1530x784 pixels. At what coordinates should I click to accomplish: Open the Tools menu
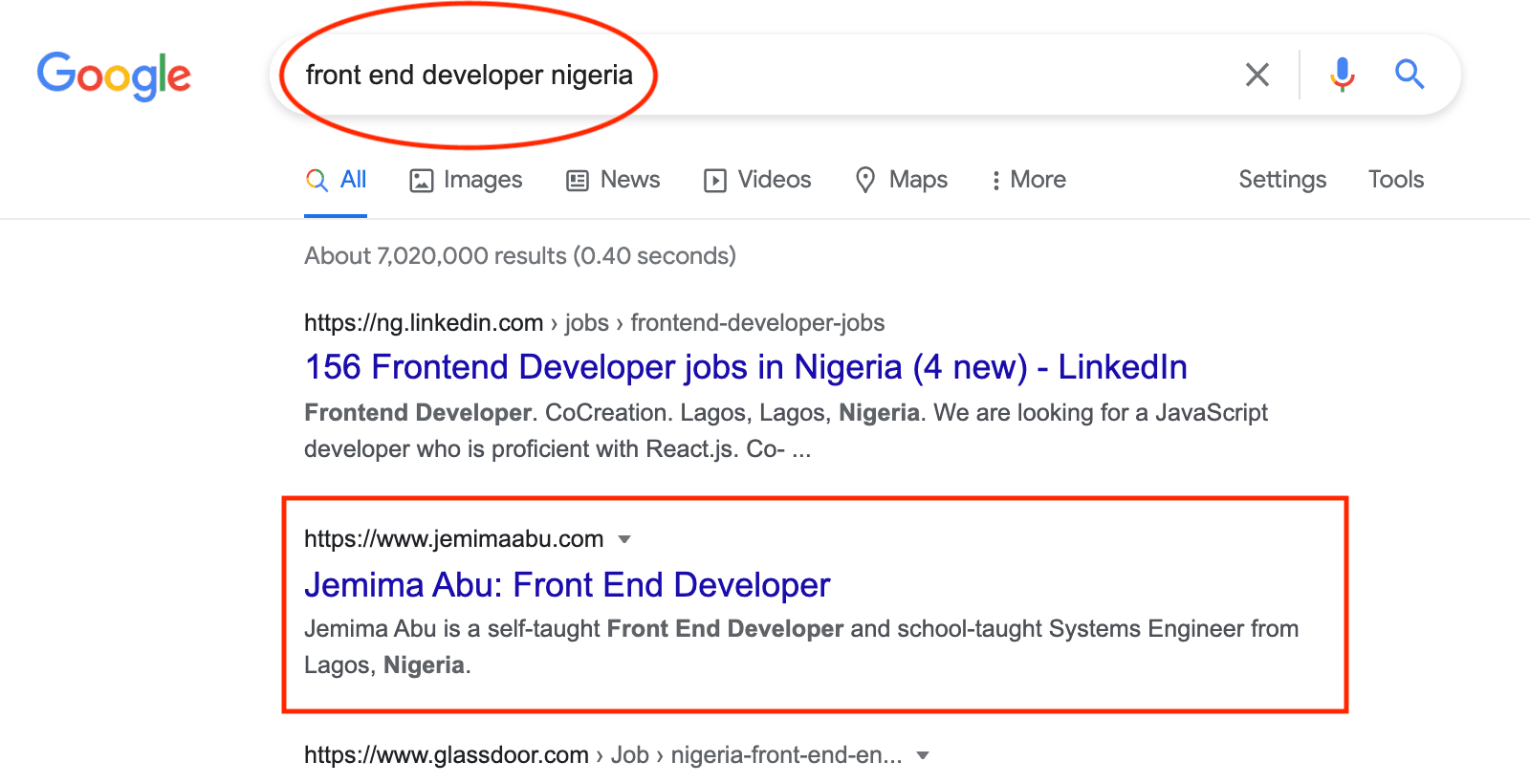click(x=1395, y=180)
